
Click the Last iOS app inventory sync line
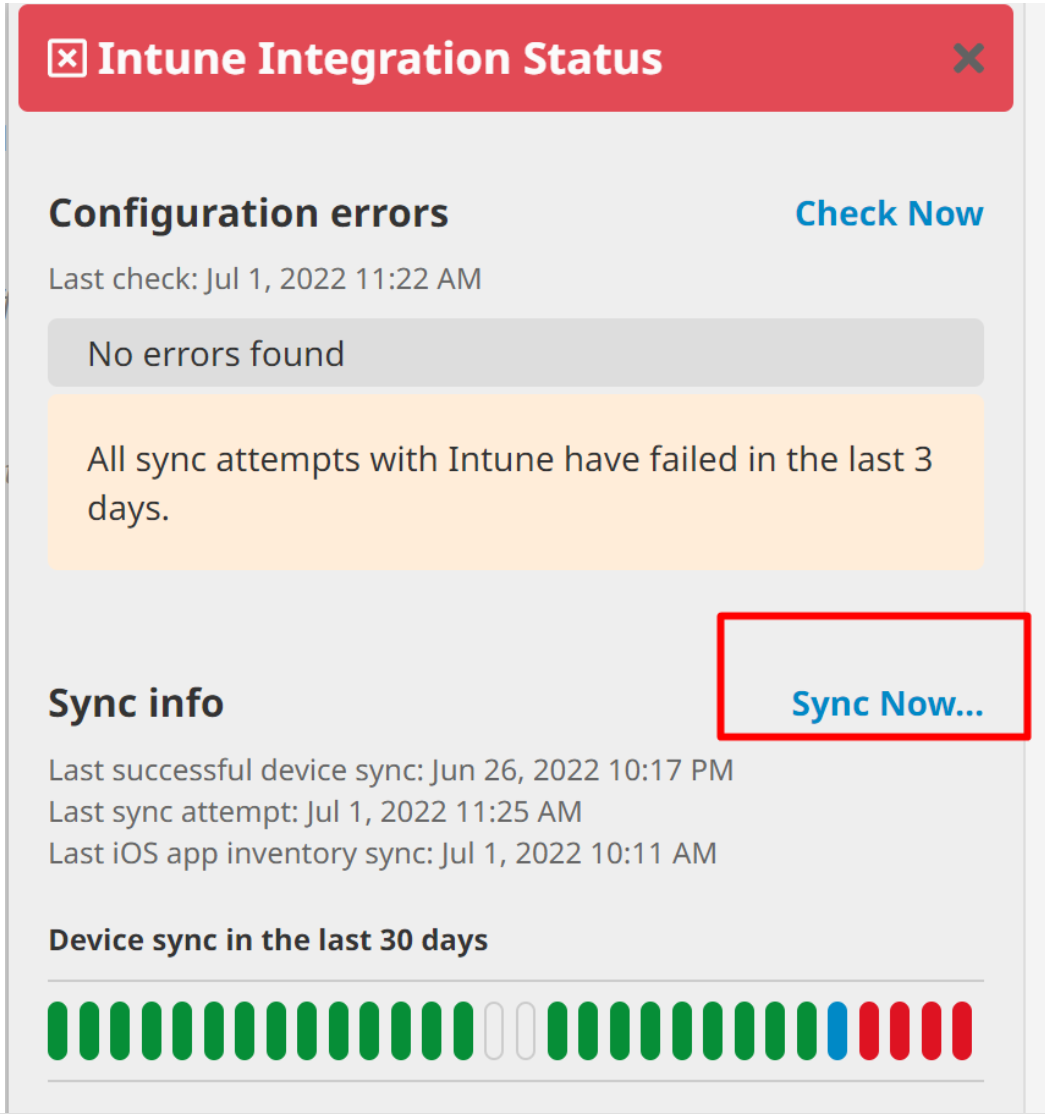pos(382,853)
